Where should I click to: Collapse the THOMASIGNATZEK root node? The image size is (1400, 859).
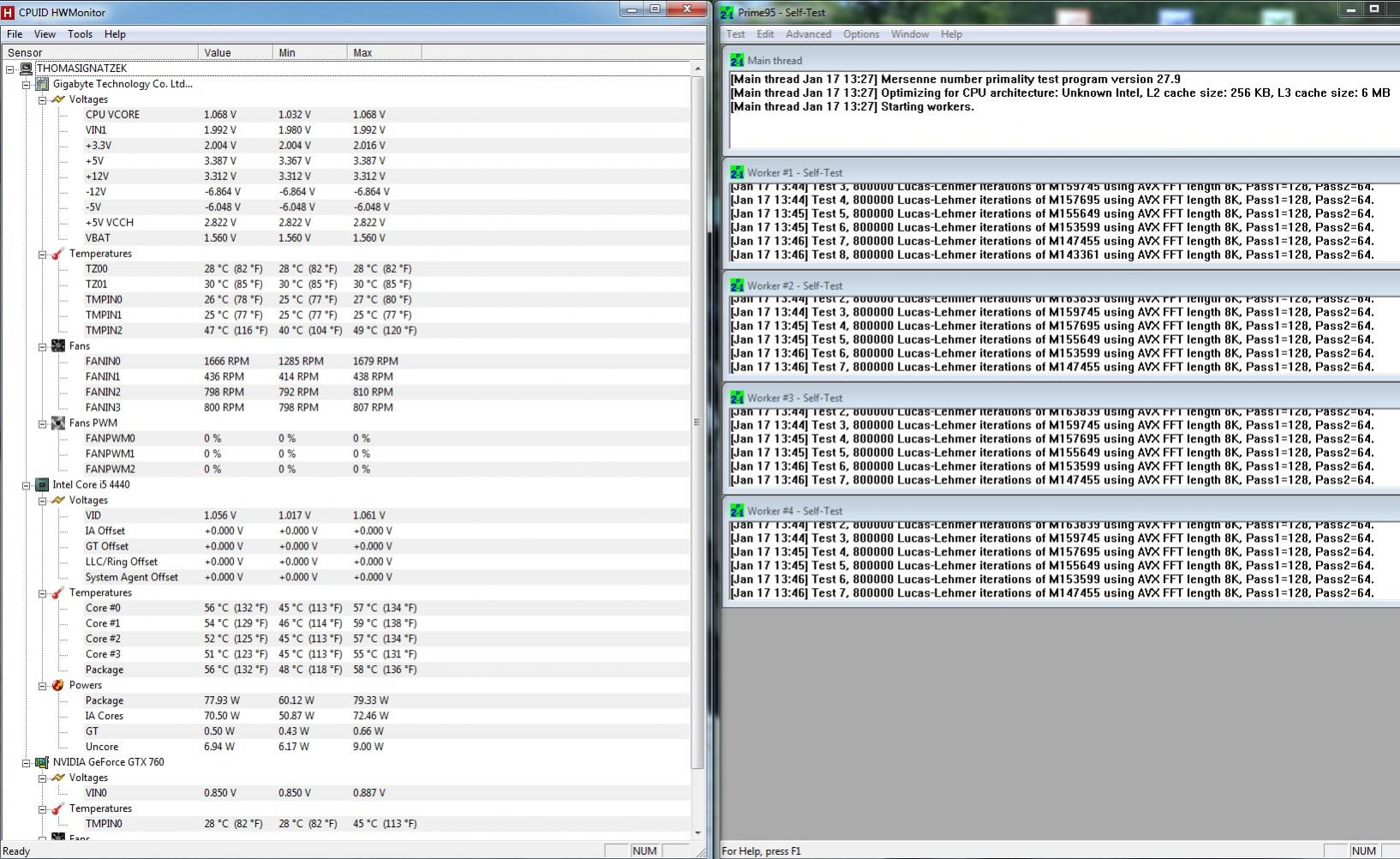10,69
